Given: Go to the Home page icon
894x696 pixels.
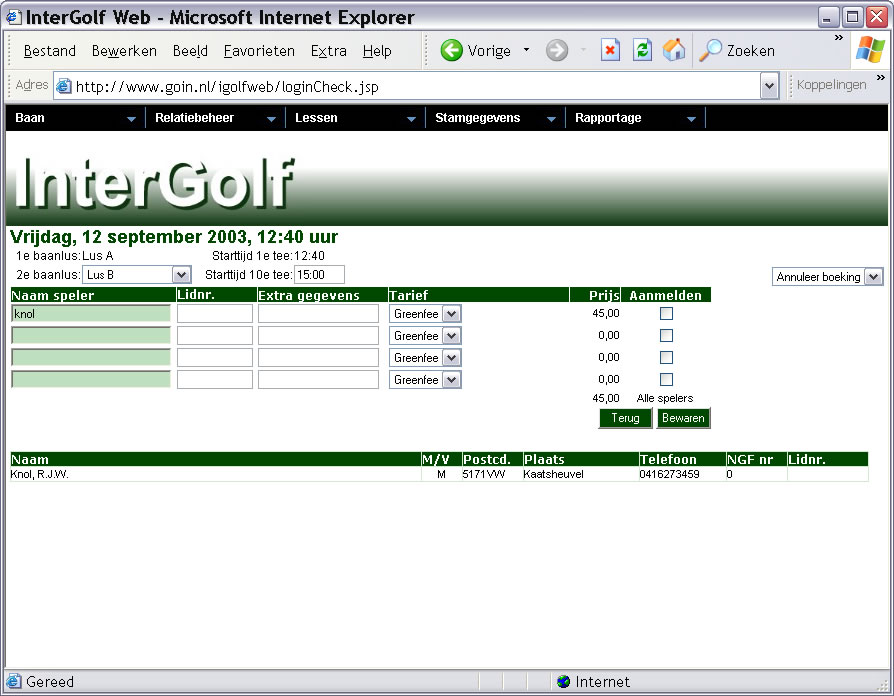Looking at the screenshot, I should 674,50.
